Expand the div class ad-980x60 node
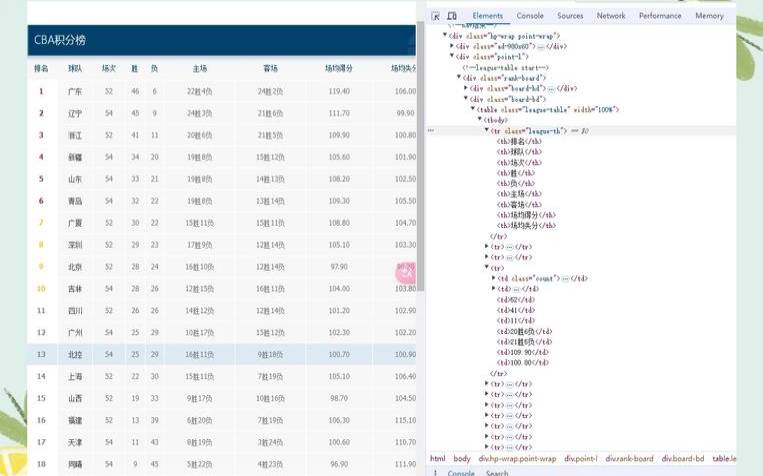763x476 pixels. [x=452, y=46]
